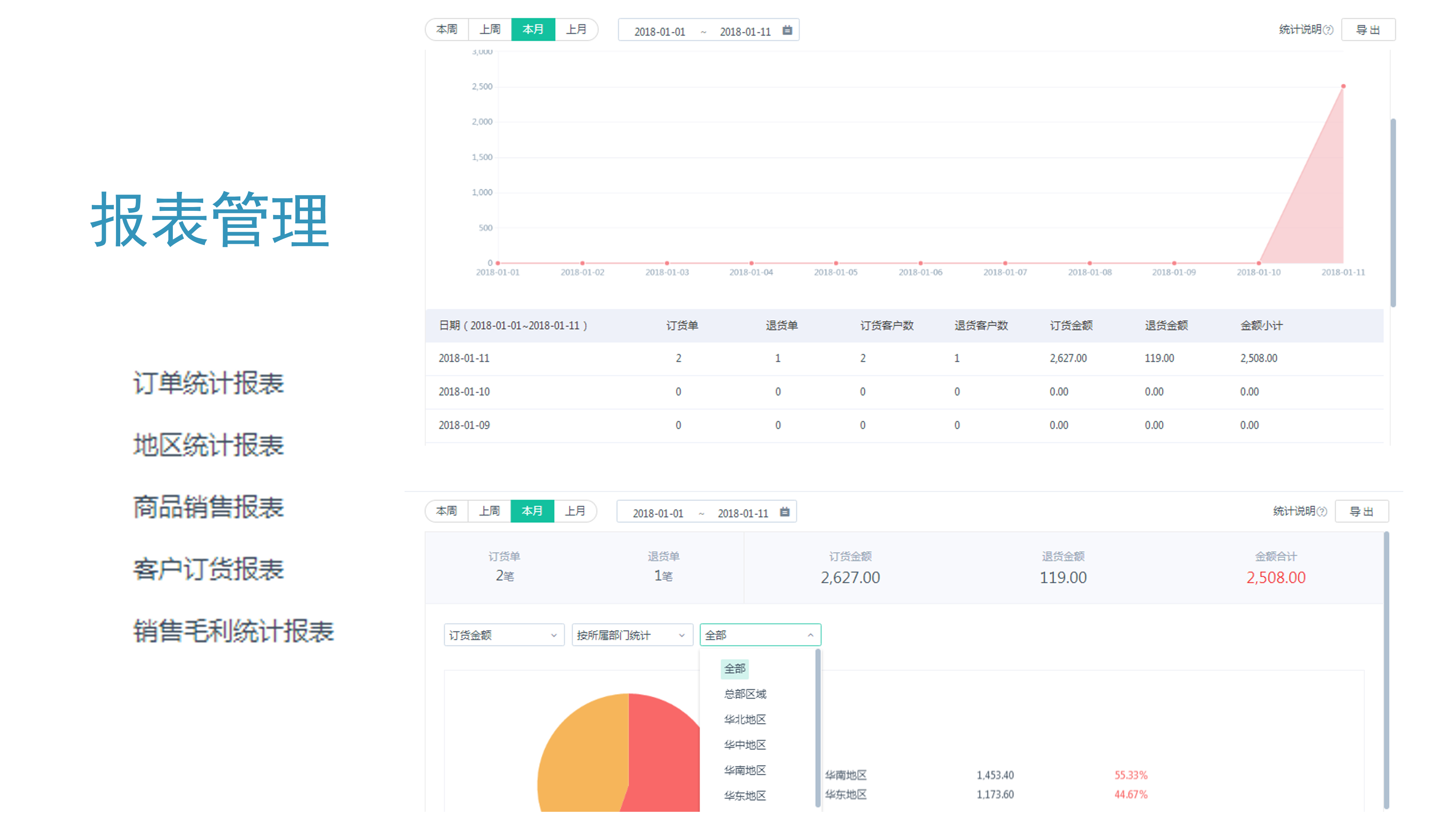Click end date 2018-01-11 in top range
The height and width of the screenshot is (819, 1456).
pyautogui.click(x=745, y=31)
